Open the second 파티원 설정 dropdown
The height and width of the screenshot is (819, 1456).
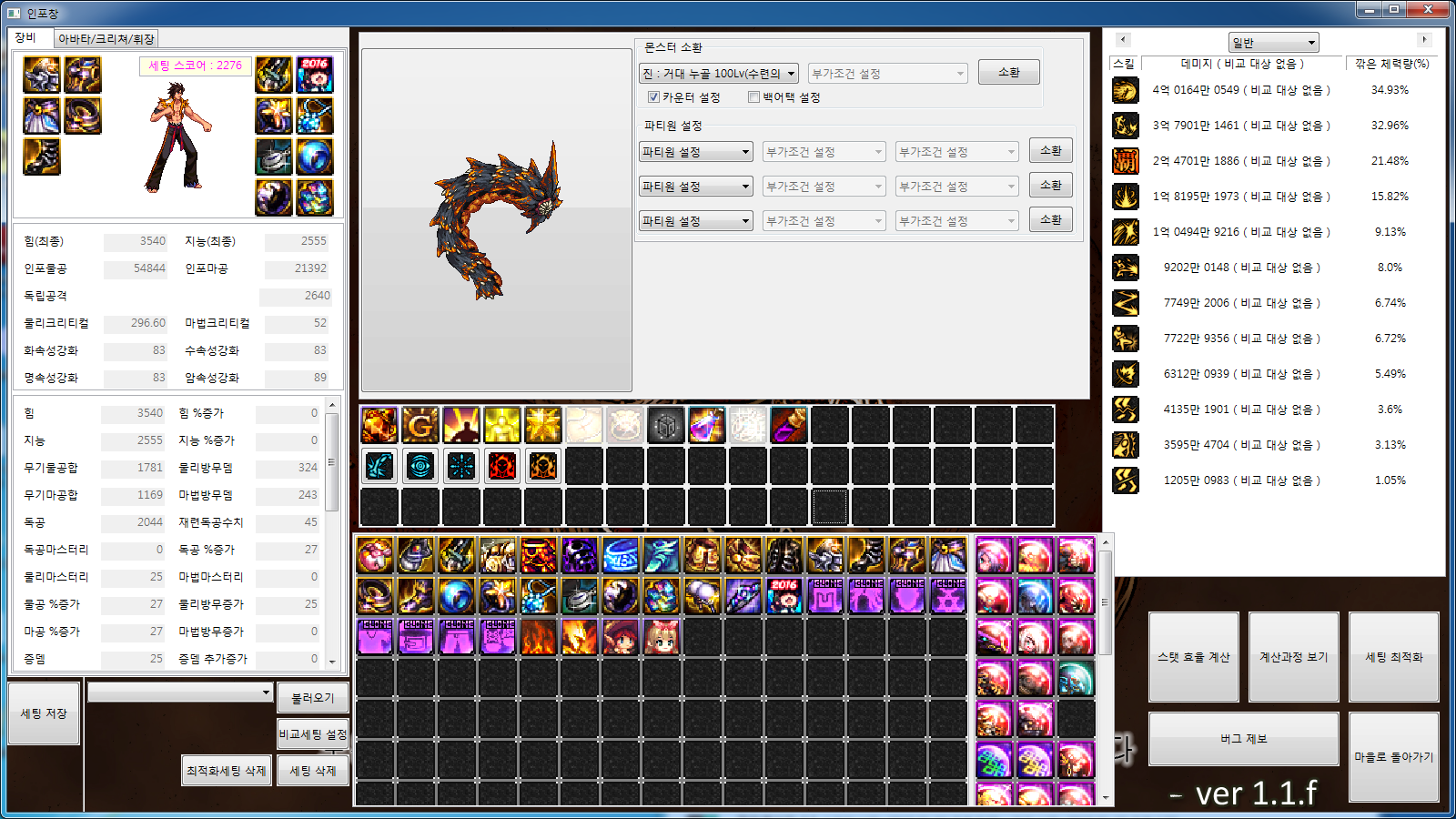tap(695, 187)
